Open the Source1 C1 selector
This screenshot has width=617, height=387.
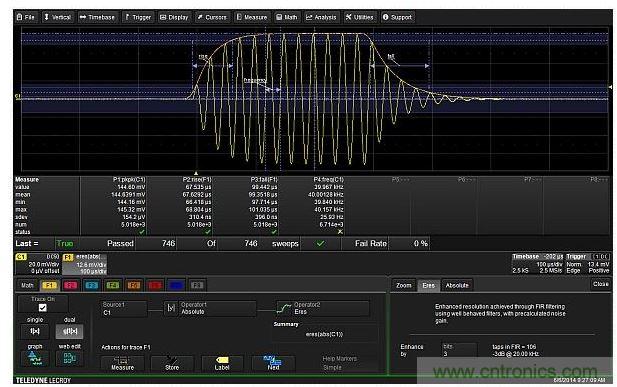pos(124,309)
